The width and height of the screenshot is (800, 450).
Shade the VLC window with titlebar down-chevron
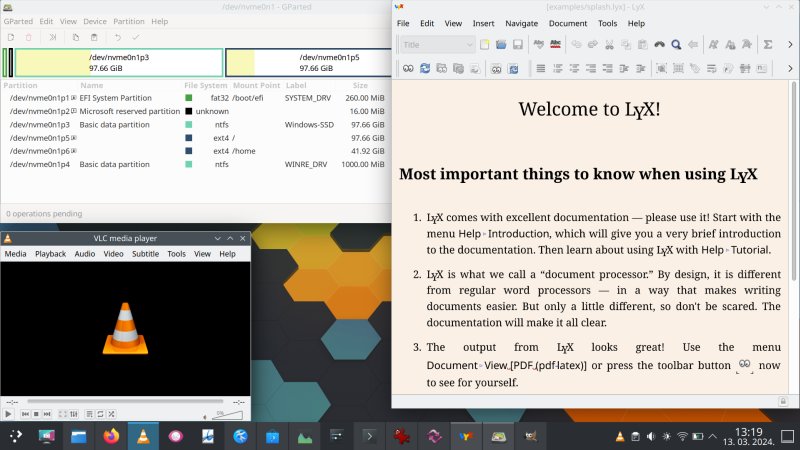(x=217, y=238)
